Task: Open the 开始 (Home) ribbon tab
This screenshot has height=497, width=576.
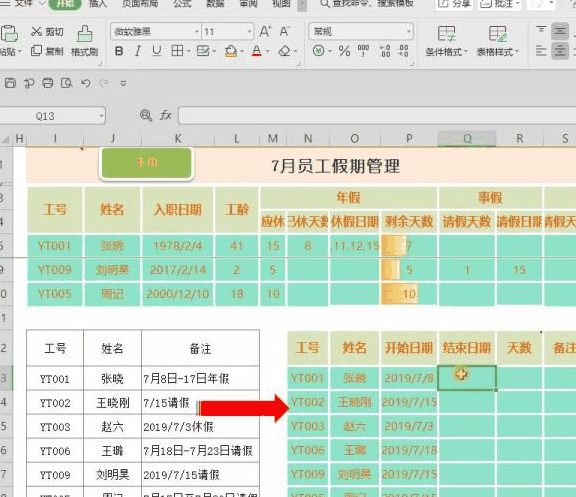Action: click(65, 4)
